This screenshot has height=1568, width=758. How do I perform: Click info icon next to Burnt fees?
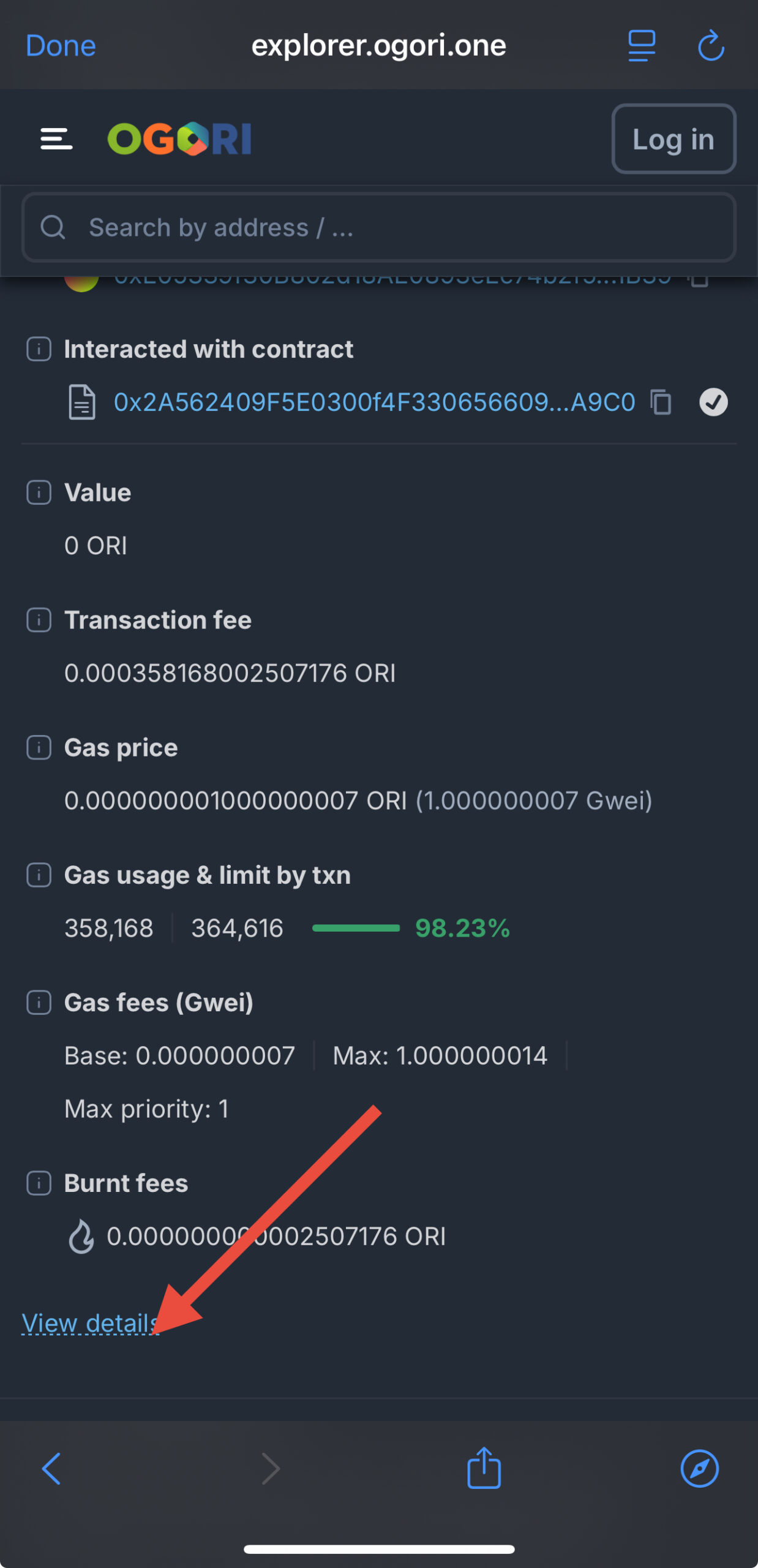tap(39, 1183)
